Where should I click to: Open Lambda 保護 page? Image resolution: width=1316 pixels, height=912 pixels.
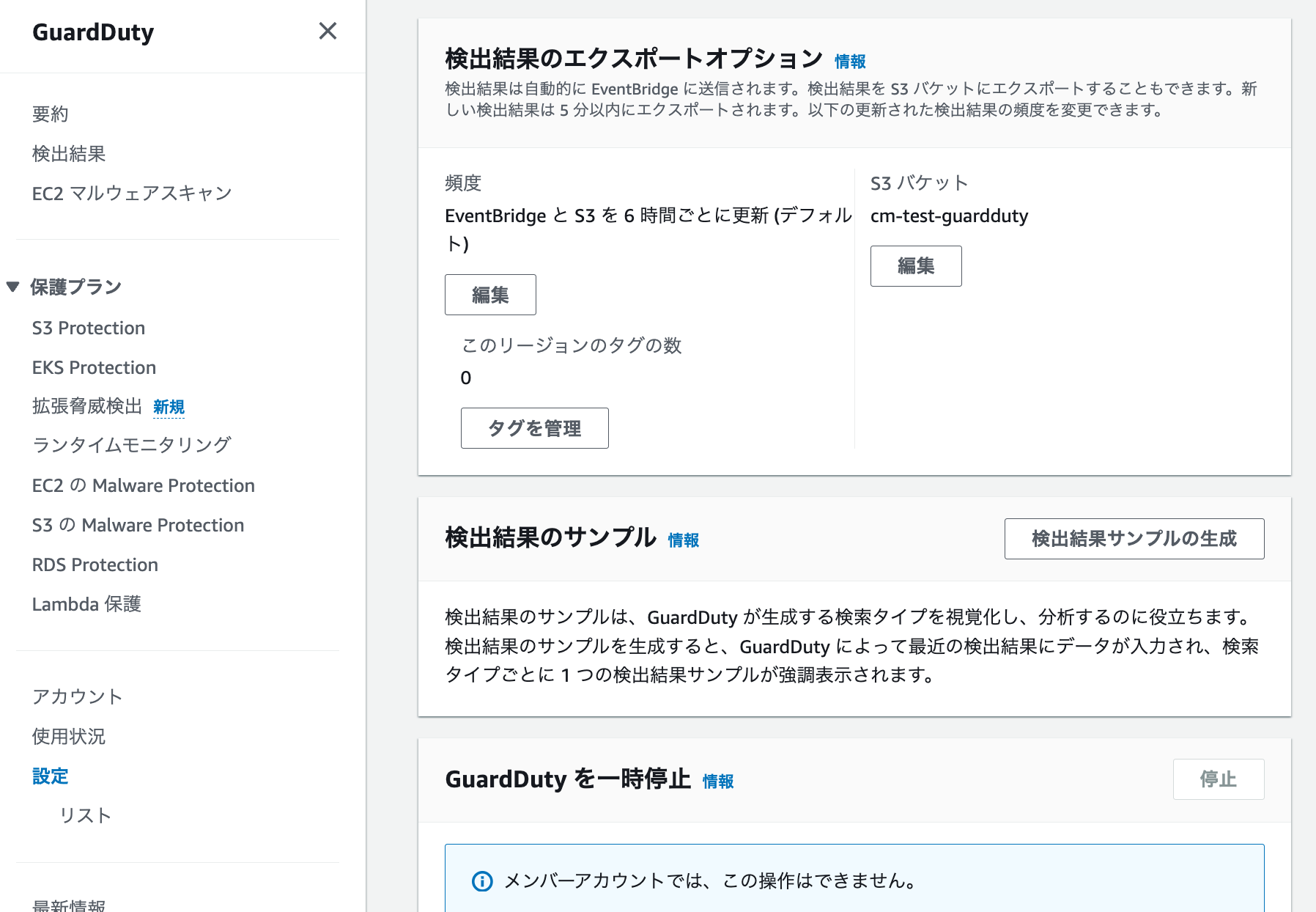tap(86, 604)
